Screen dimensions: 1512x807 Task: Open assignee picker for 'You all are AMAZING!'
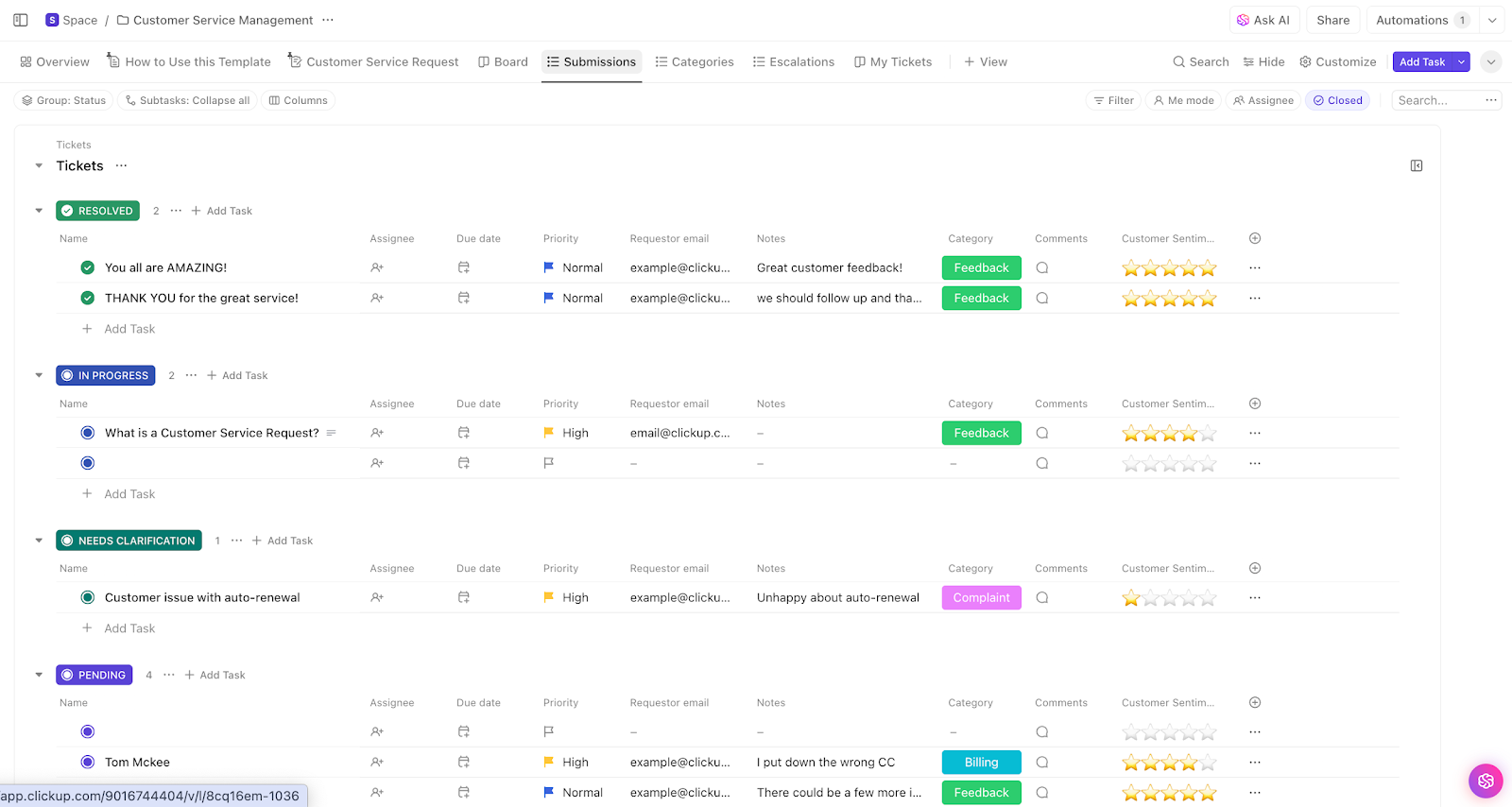click(377, 267)
